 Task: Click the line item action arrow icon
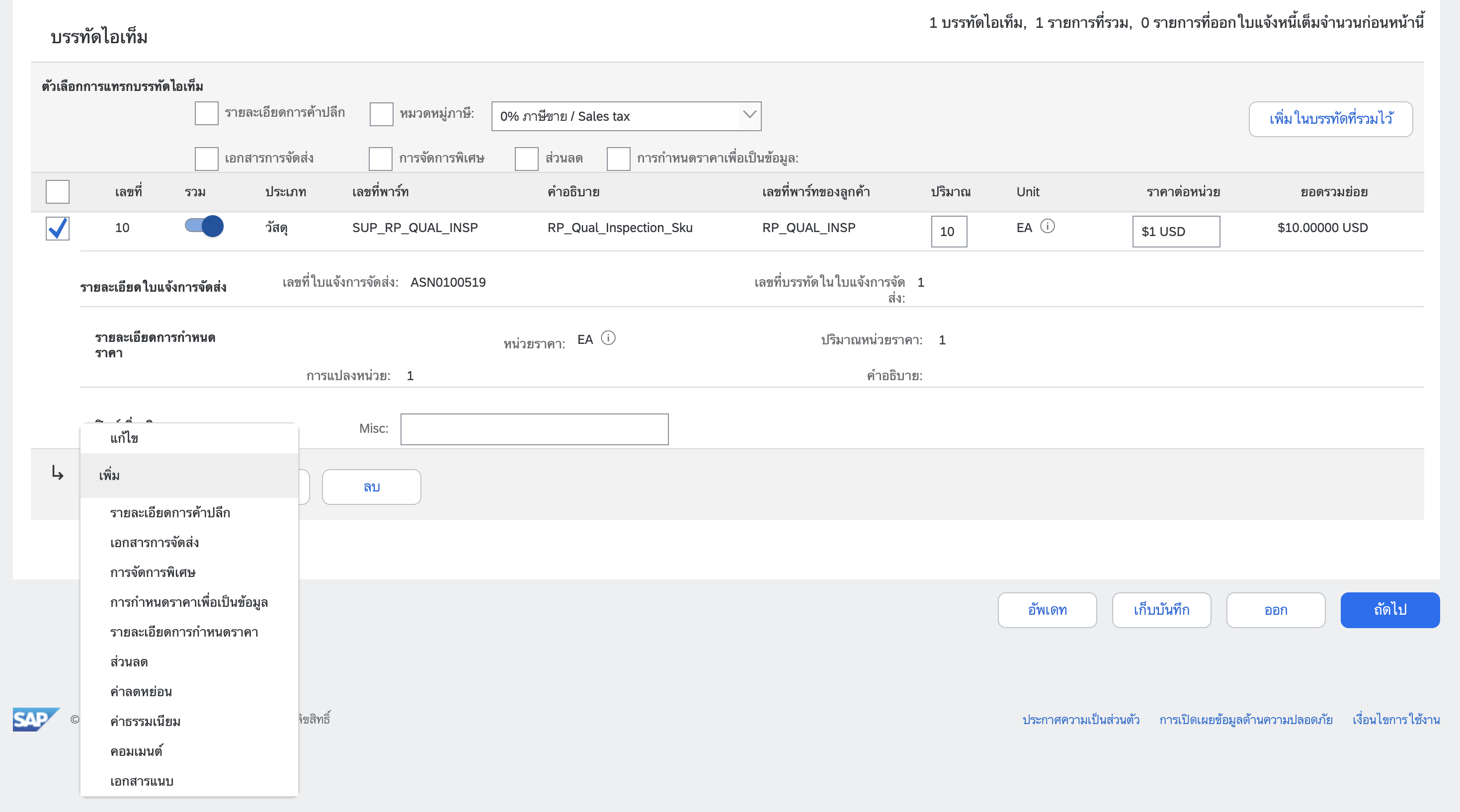[57, 472]
